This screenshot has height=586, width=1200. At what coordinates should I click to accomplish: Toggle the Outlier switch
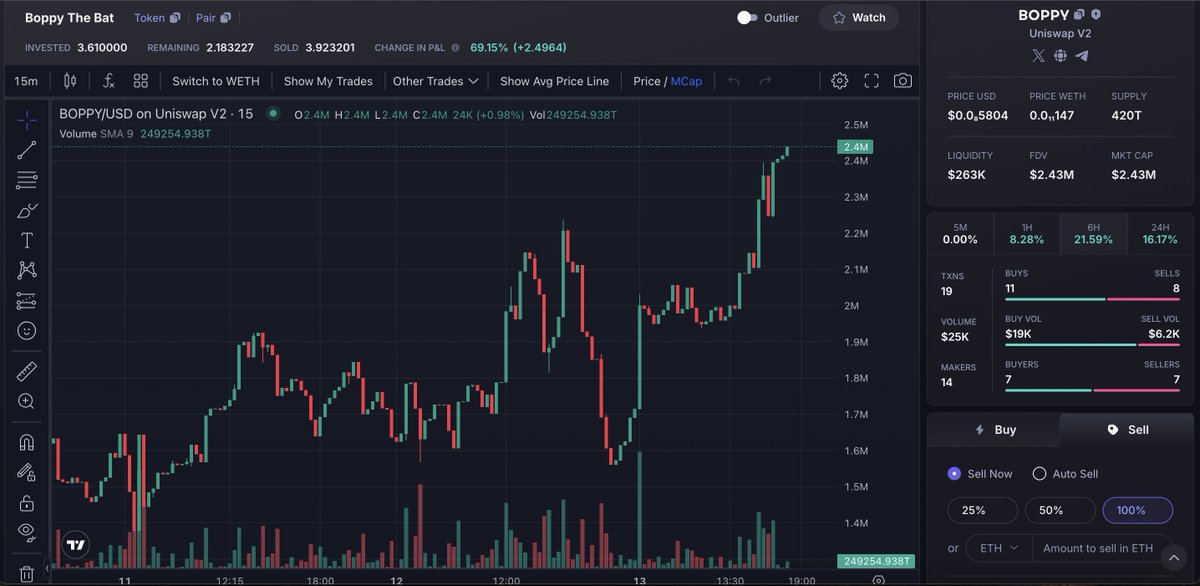coord(747,18)
